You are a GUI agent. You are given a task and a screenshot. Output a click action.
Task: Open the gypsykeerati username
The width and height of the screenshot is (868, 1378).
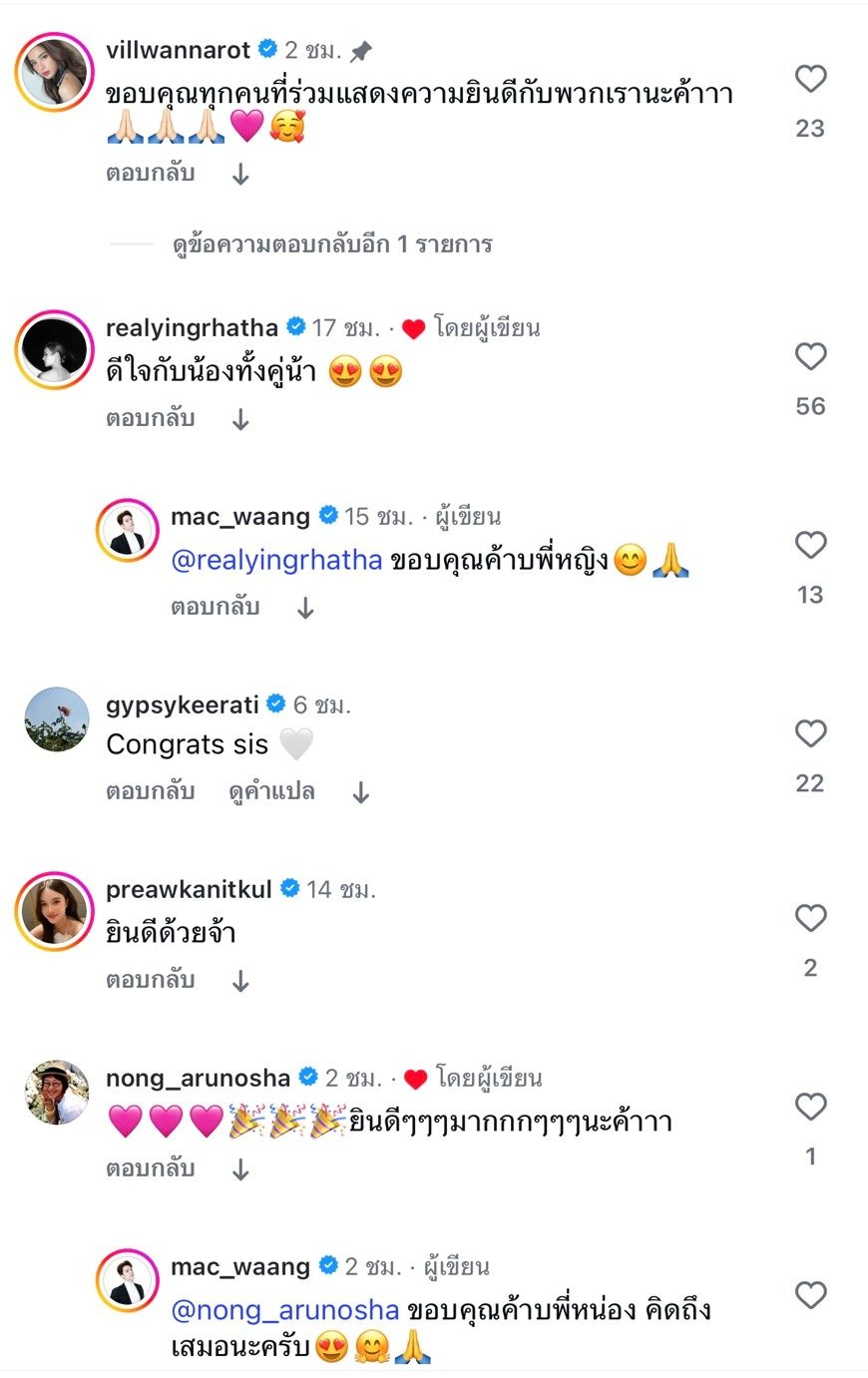[183, 705]
